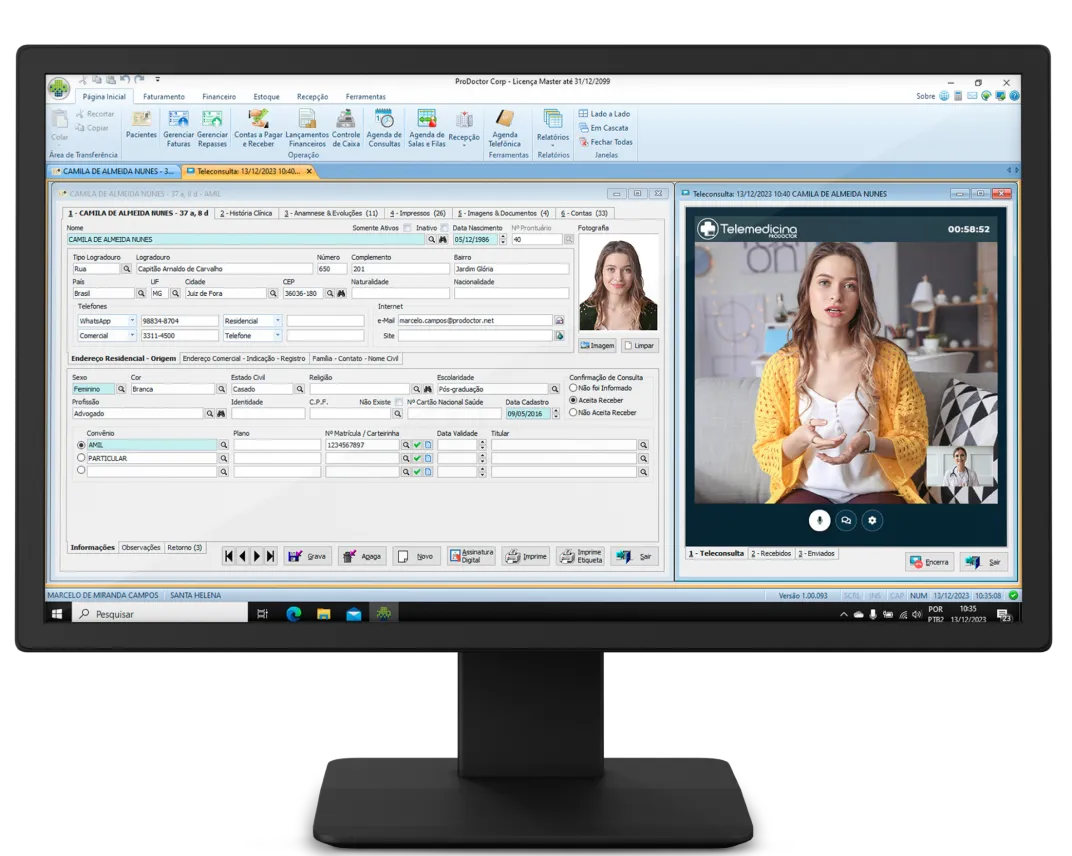This screenshot has height=856, width=1072.
Task: Open the chat in the teleconsultation window
Action: pyautogui.click(x=846, y=520)
